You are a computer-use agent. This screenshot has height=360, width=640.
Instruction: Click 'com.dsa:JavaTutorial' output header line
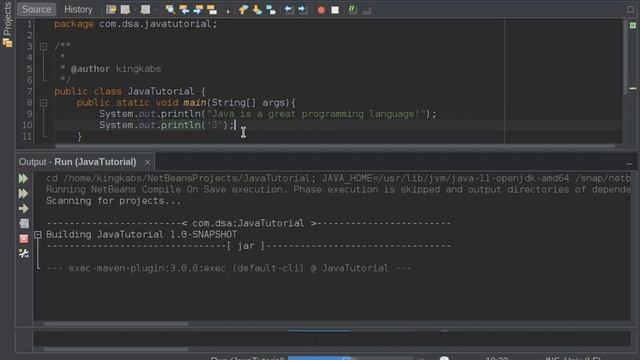click(249, 223)
